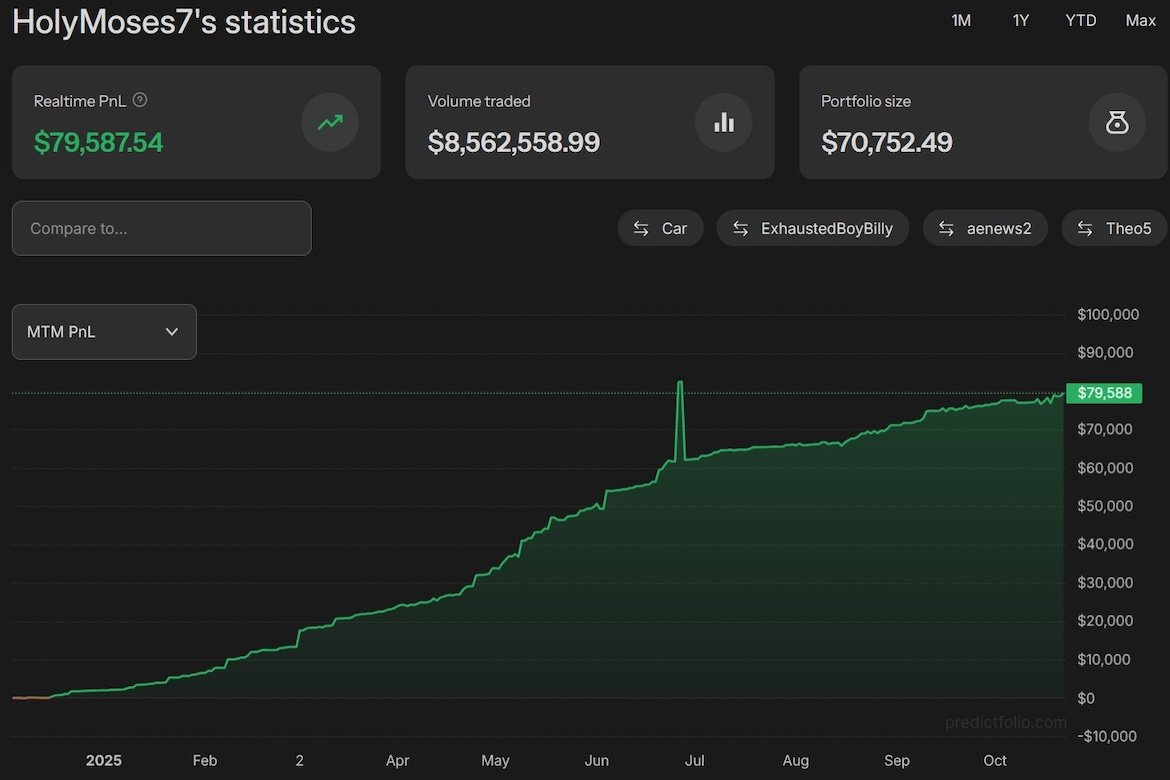Select the 1Y time range

coord(1020,20)
